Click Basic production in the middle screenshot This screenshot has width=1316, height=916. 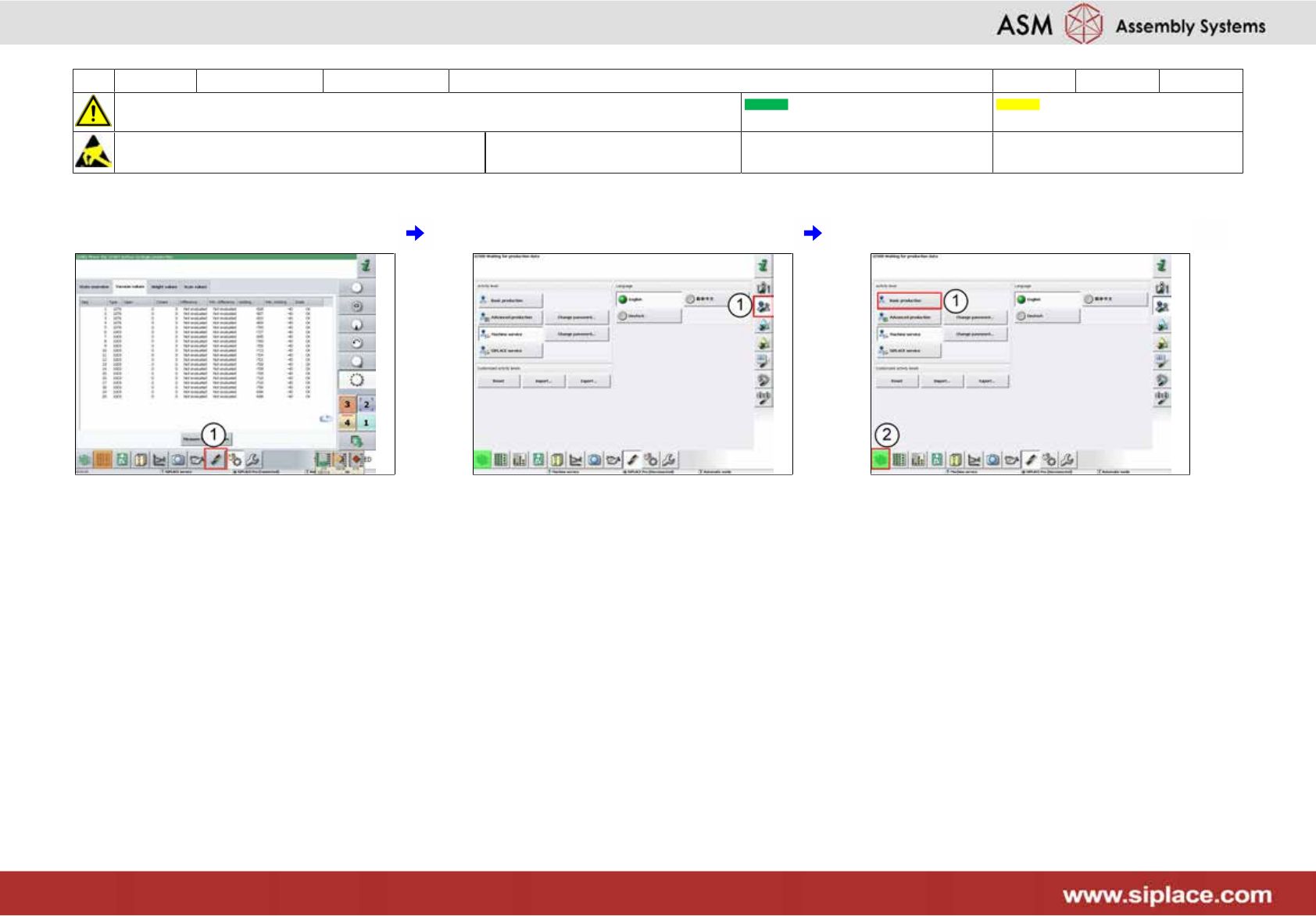(510, 301)
